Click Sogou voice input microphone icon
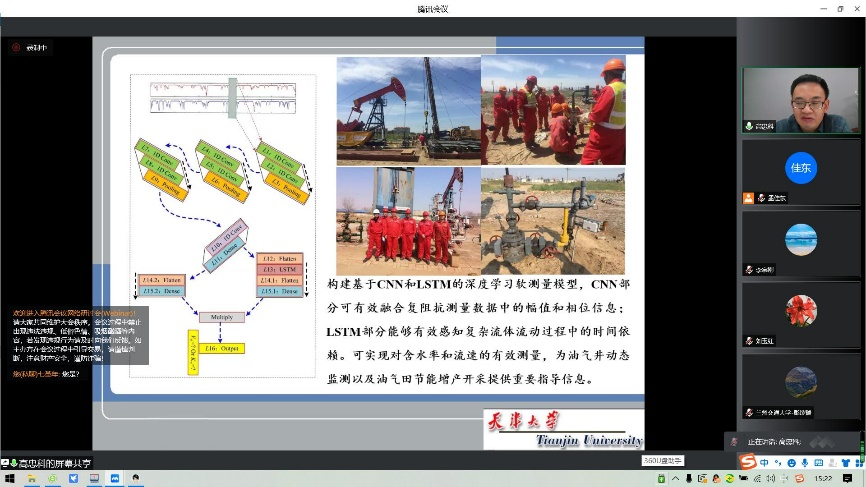 coord(804,462)
